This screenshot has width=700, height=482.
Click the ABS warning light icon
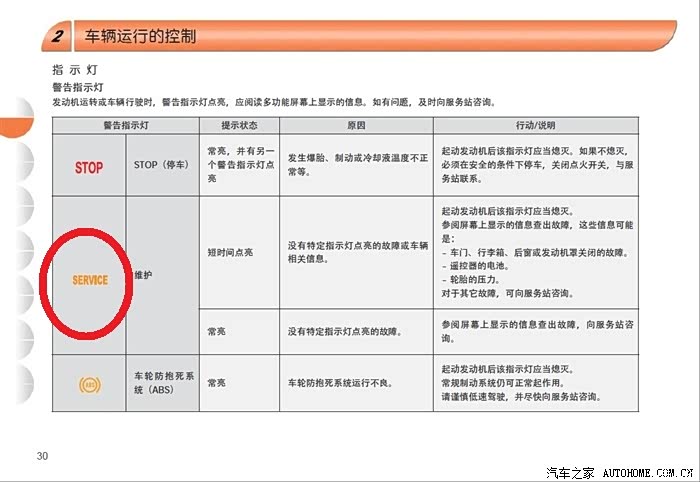(90, 384)
